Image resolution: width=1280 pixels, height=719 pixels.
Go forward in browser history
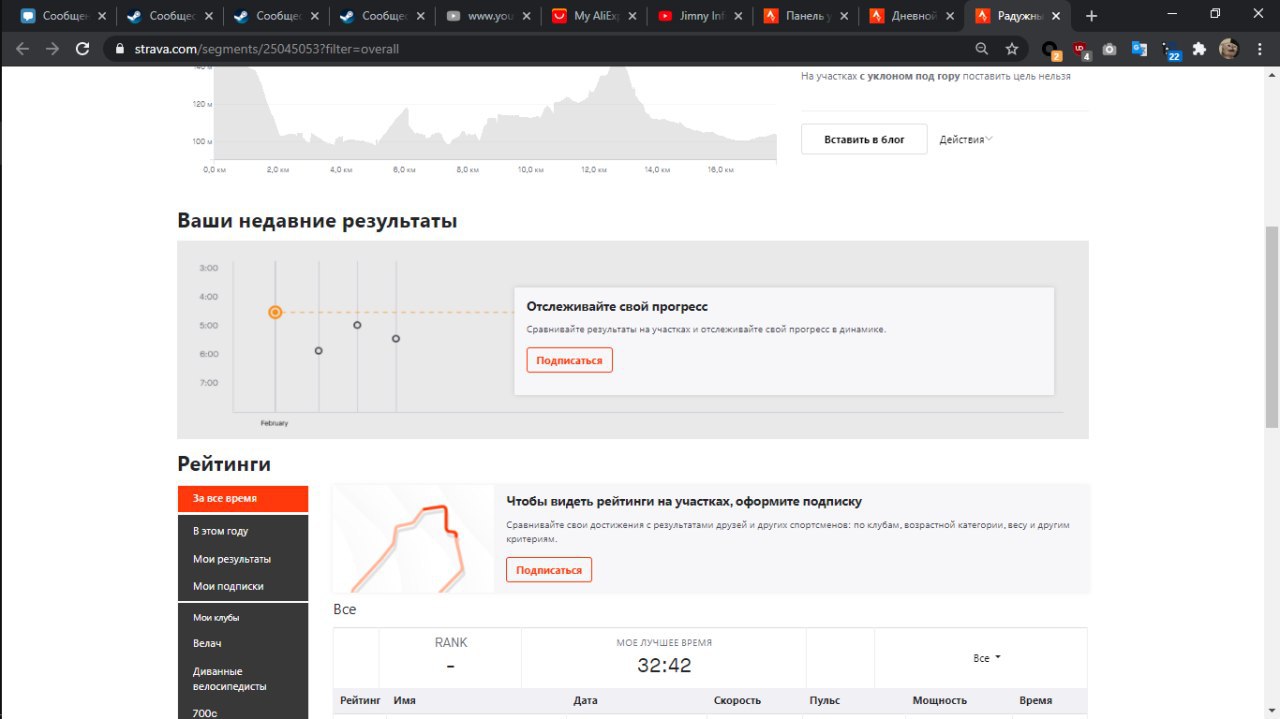pyautogui.click(x=53, y=48)
